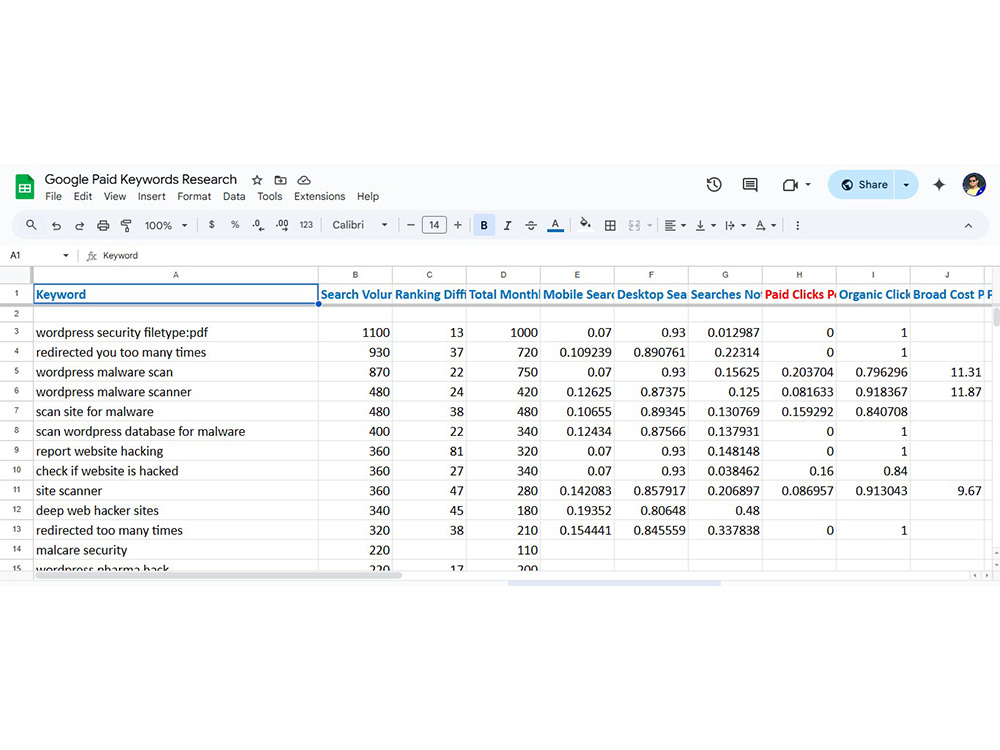Click the merge cells icon
Image resolution: width=1000 pixels, height=750 pixels.
(x=634, y=225)
